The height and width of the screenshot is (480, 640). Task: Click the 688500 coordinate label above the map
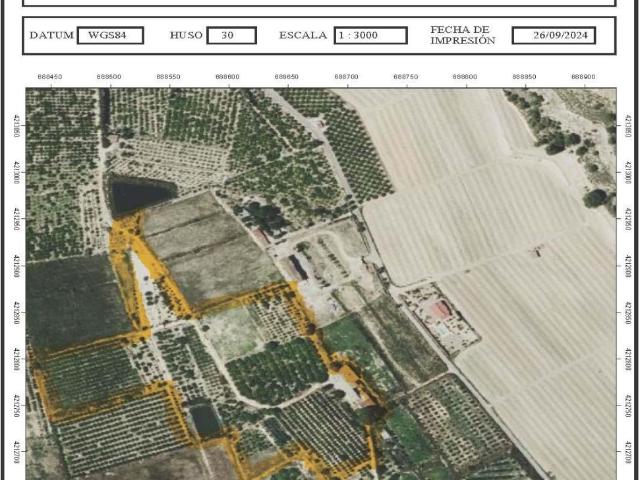point(109,76)
